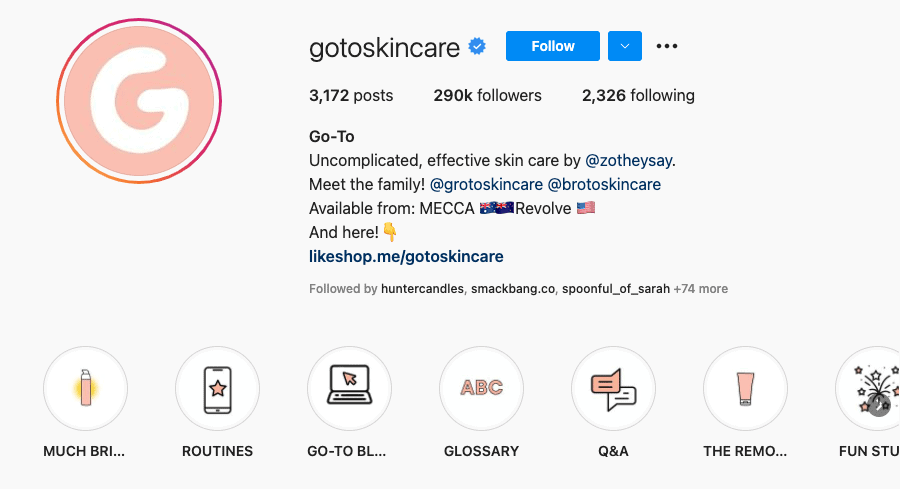The height and width of the screenshot is (489, 900).
Task: Visit the @grotoskincare profile link
Action: (486, 184)
